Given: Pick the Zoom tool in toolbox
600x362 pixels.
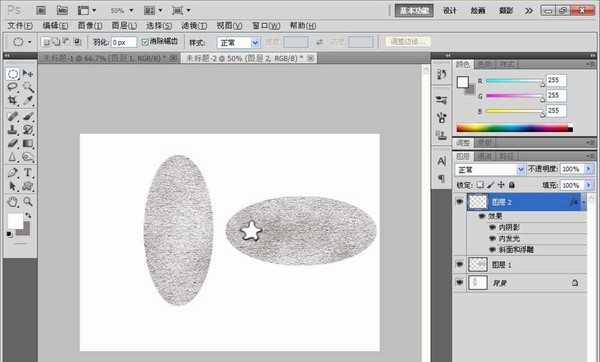Looking at the screenshot, I should [28, 202].
